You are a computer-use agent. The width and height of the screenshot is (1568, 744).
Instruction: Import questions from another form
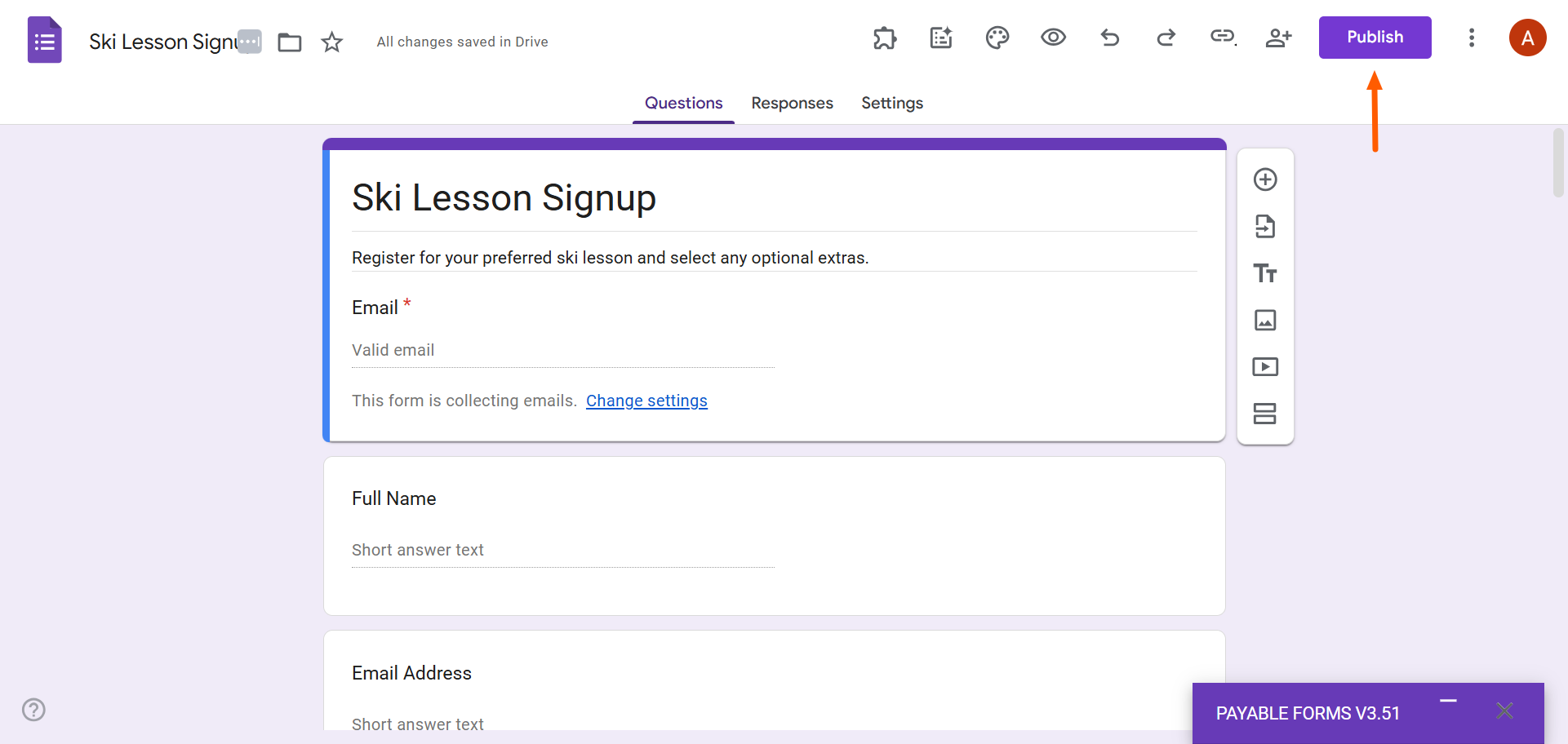click(x=1265, y=227)
